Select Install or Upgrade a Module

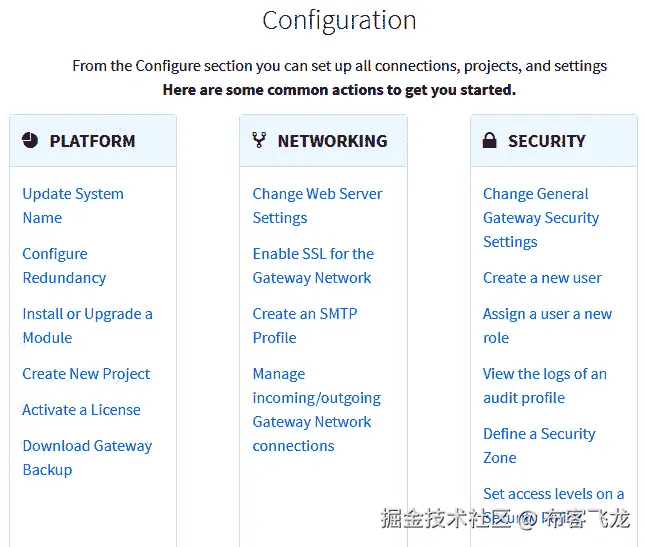[87, 326]
